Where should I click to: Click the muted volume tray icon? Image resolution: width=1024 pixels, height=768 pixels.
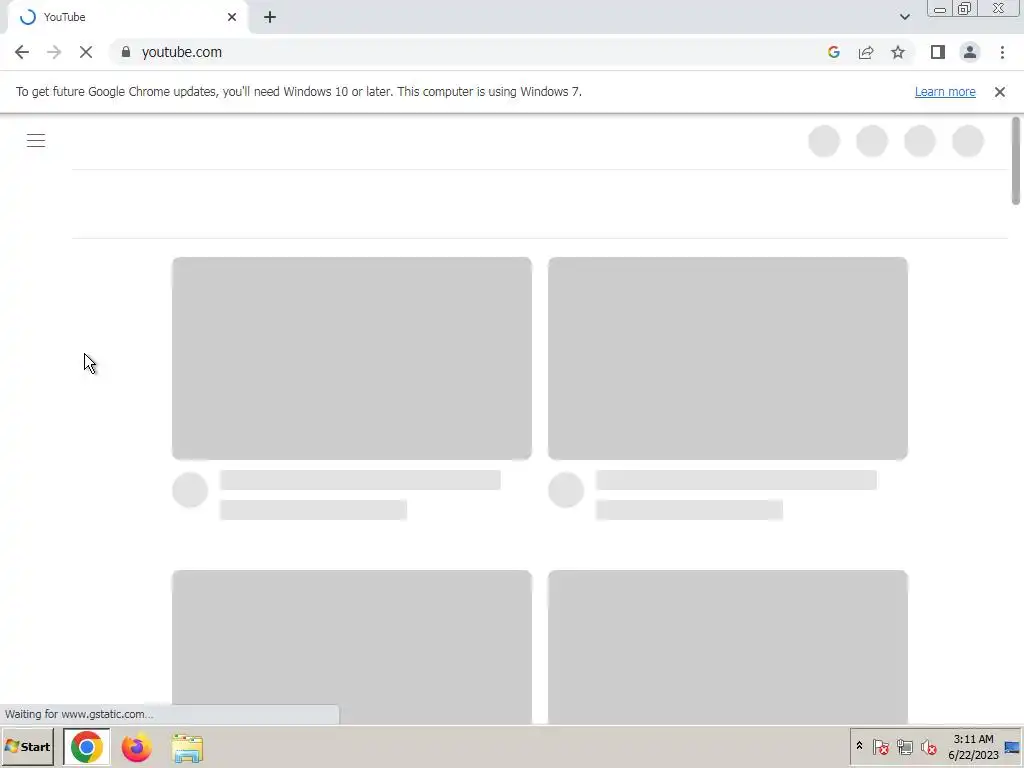click(x=928, y=746)
